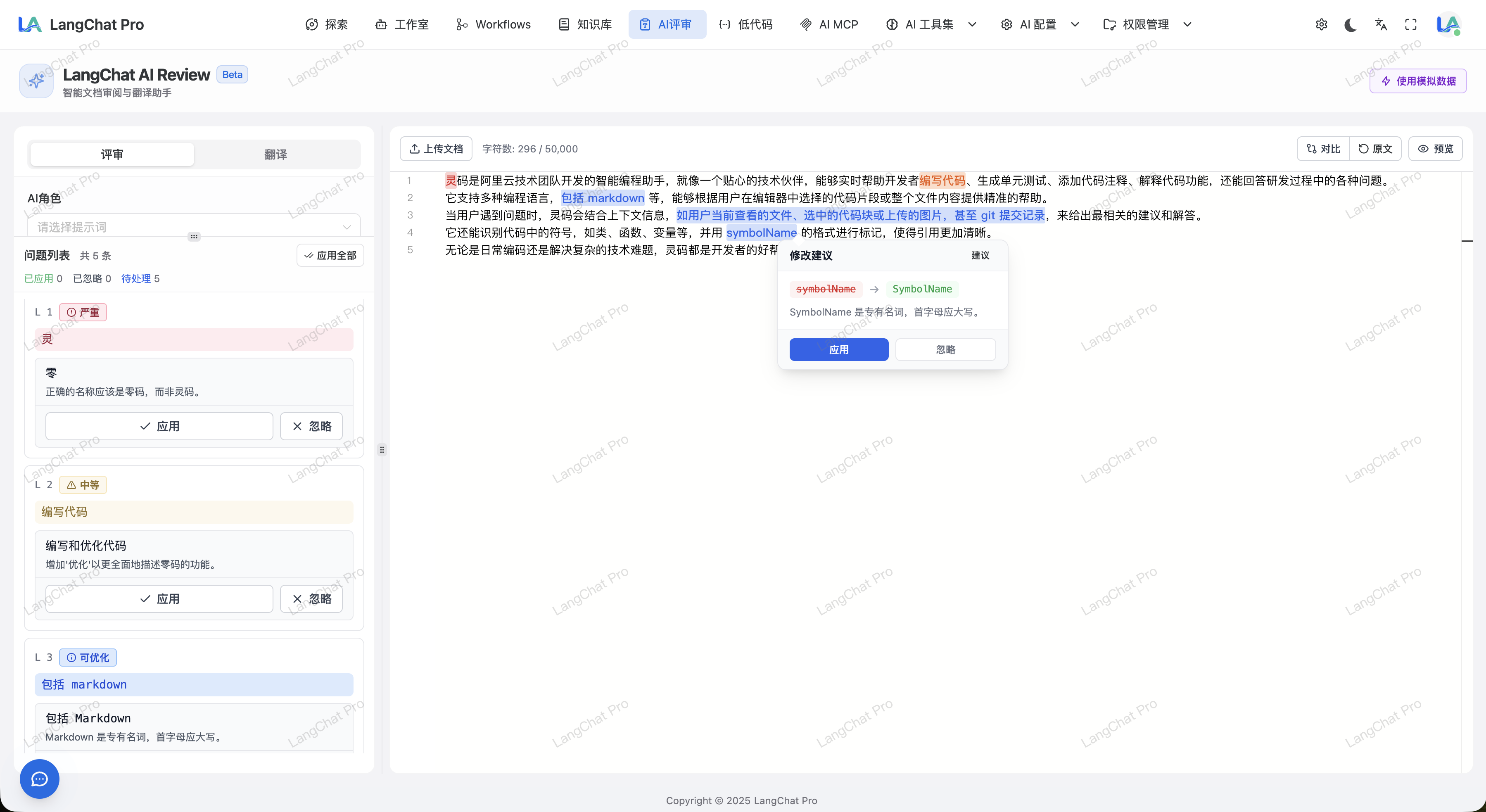Click 应用全部 to apply all issues
This screenshot has height=812, width=1486.
pyautogui.click(x=330, y=256)
